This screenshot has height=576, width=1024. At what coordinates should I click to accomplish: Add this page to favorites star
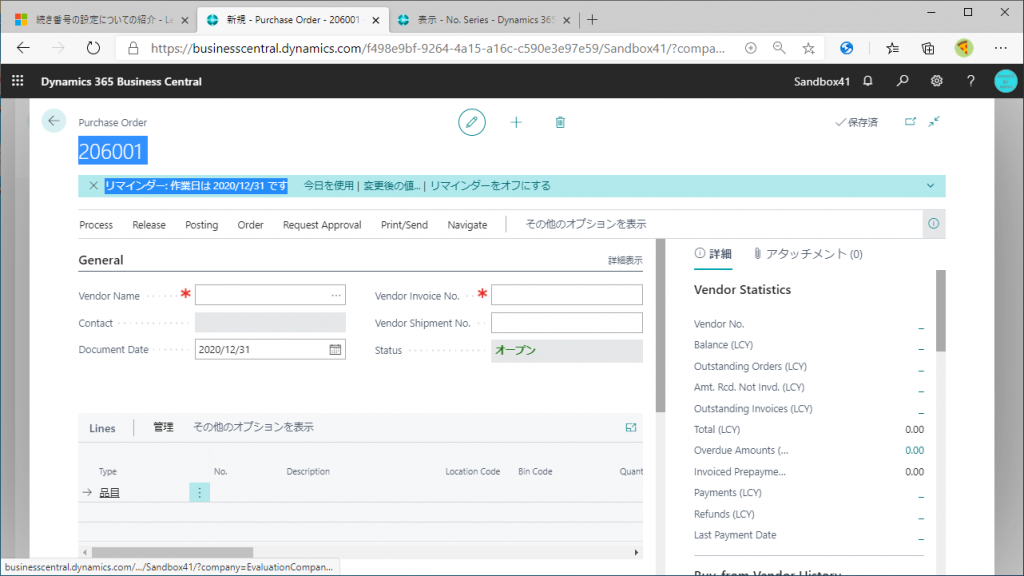click(808, 48)
